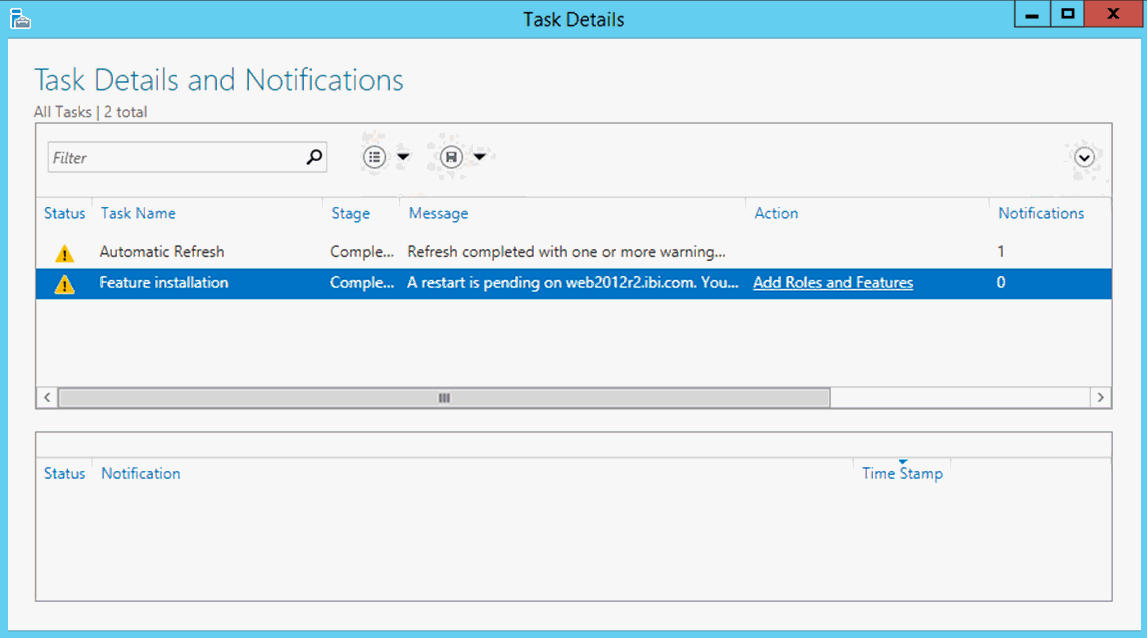Close the Task Details window
The width and height of the screenshot is (1147, 638).
point(1113,15)
